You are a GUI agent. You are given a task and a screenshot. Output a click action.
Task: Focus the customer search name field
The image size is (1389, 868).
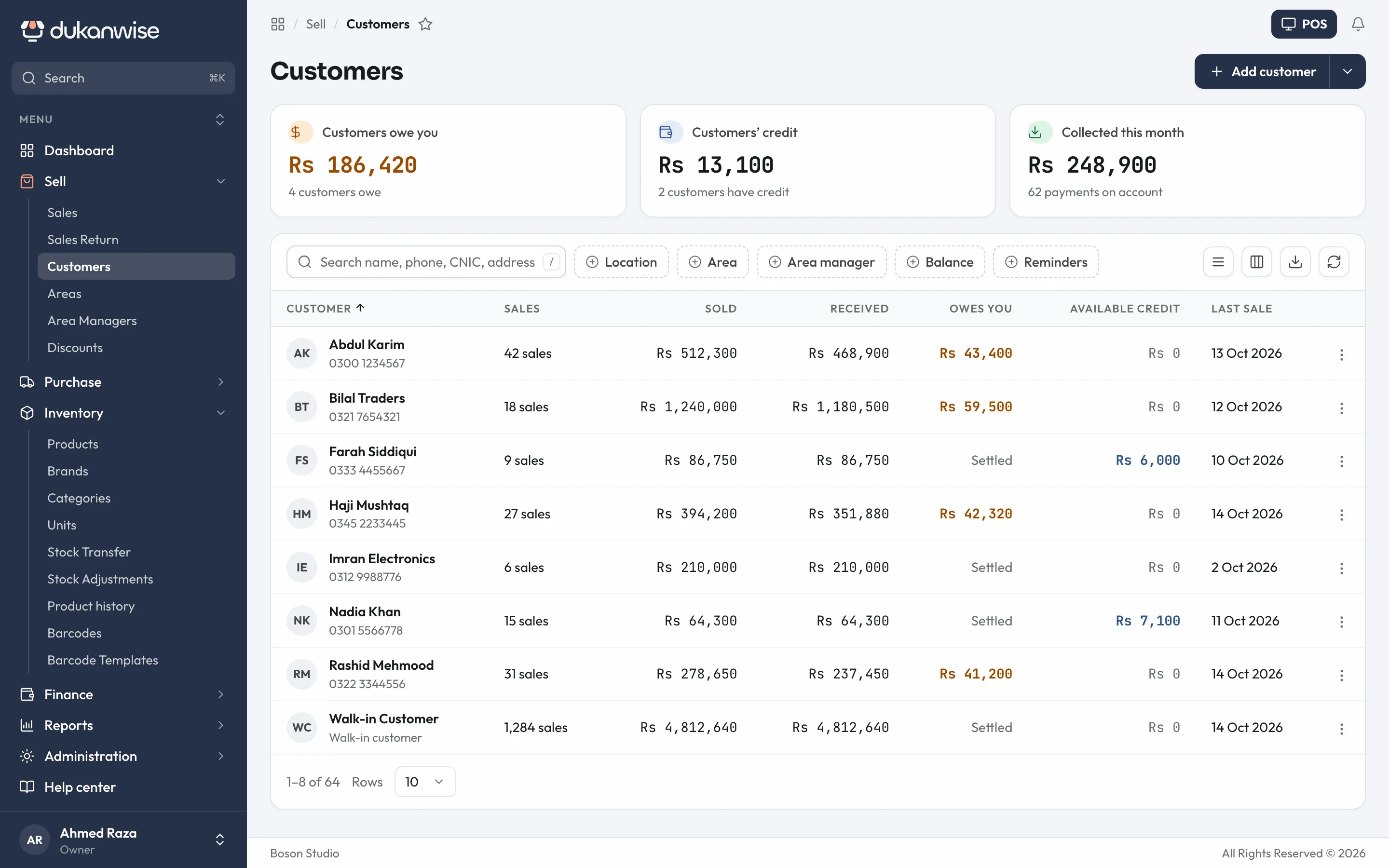click(426, 262)
